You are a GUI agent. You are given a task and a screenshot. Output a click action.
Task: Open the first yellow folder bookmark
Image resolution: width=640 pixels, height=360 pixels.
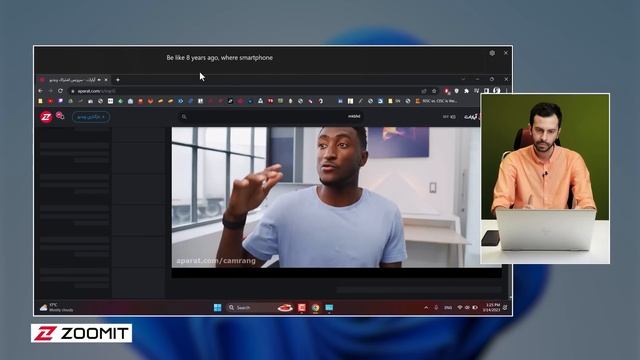point(40,101)
